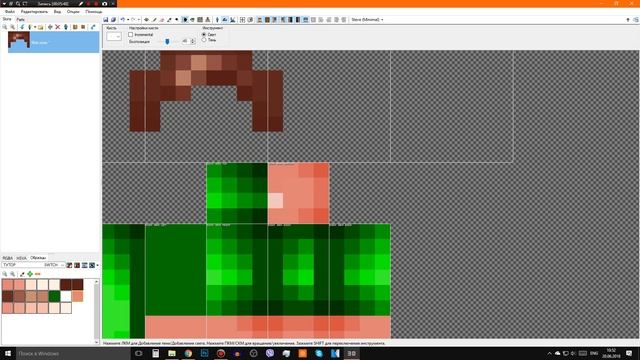Pick the white color swatch

(x=66, y=296)
